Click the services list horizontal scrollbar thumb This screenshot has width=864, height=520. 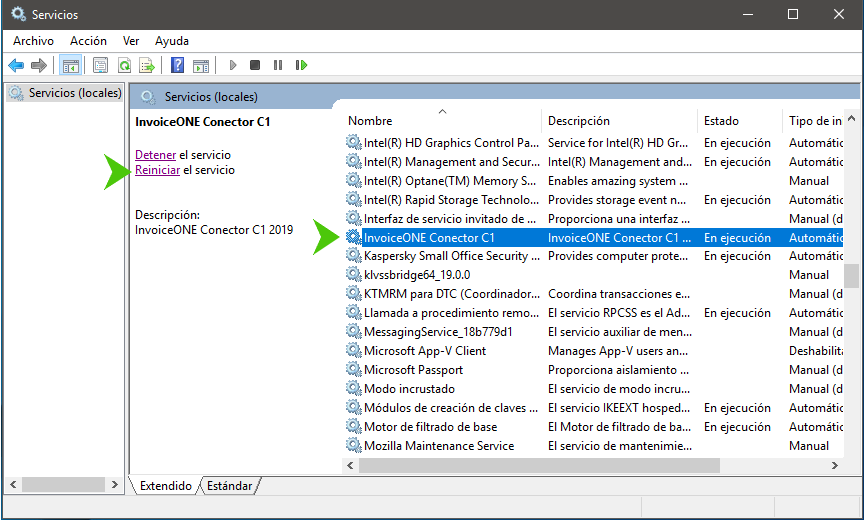point(539,465)
